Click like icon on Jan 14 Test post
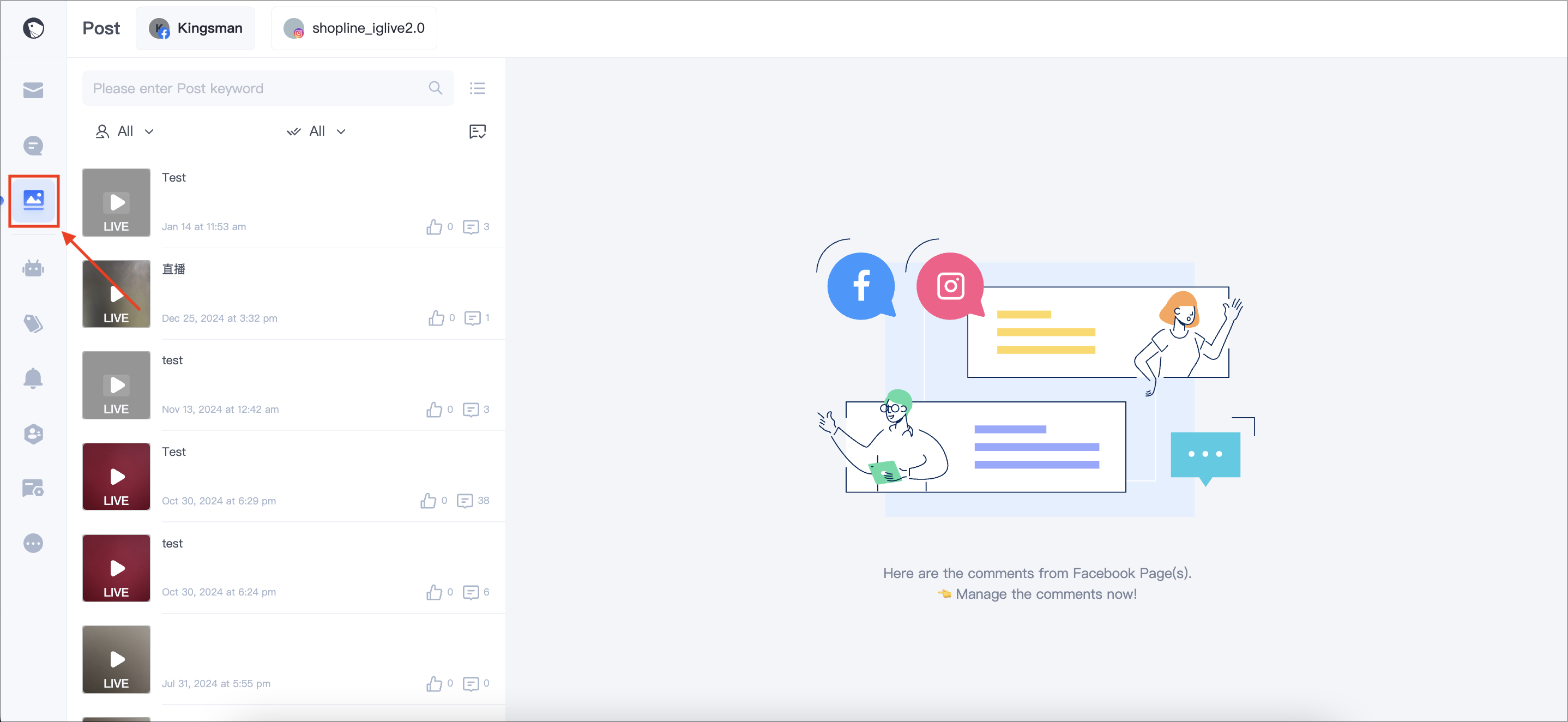1568x722 pixels. click(x=434, y=226)
